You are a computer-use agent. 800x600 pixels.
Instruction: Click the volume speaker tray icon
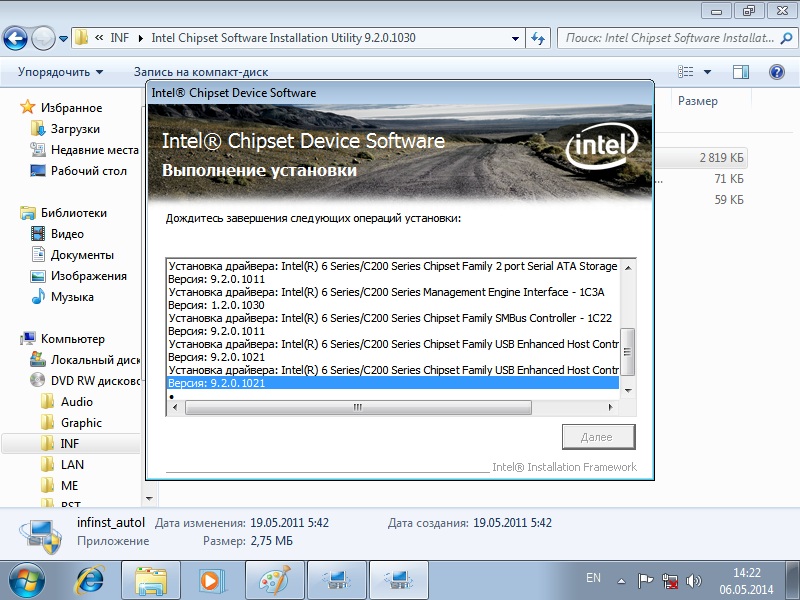click(x=693, y=581)
